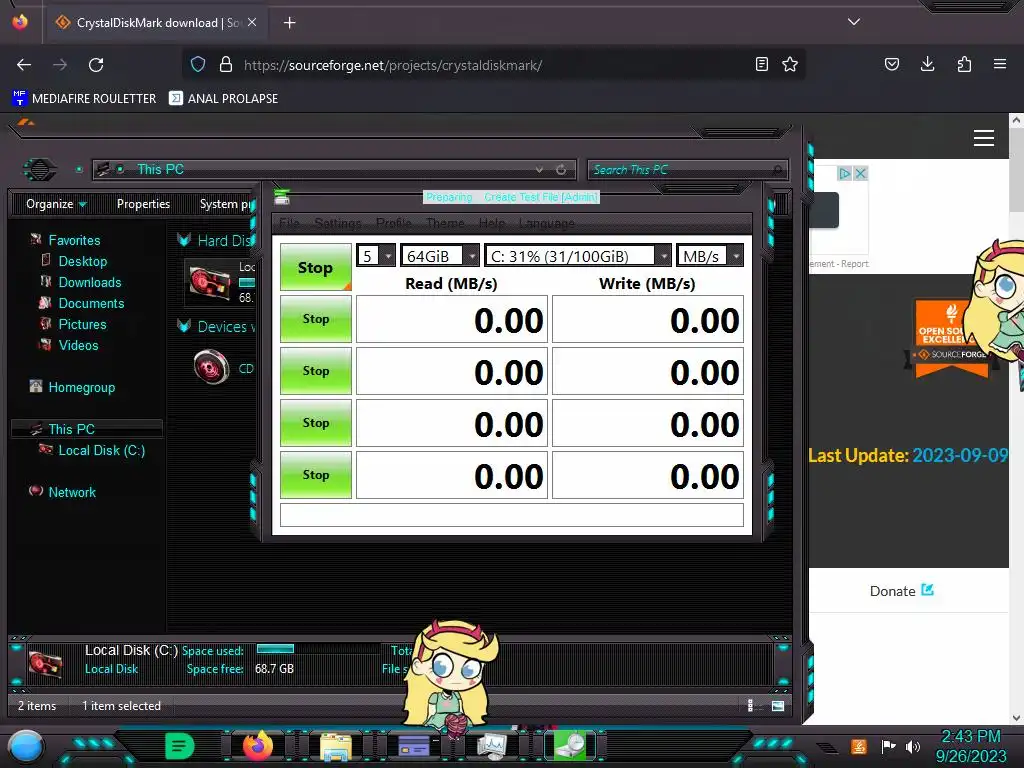Open the unit dropdown showing MB/s
Screen dimensions: 1024x768
[710, 255]
